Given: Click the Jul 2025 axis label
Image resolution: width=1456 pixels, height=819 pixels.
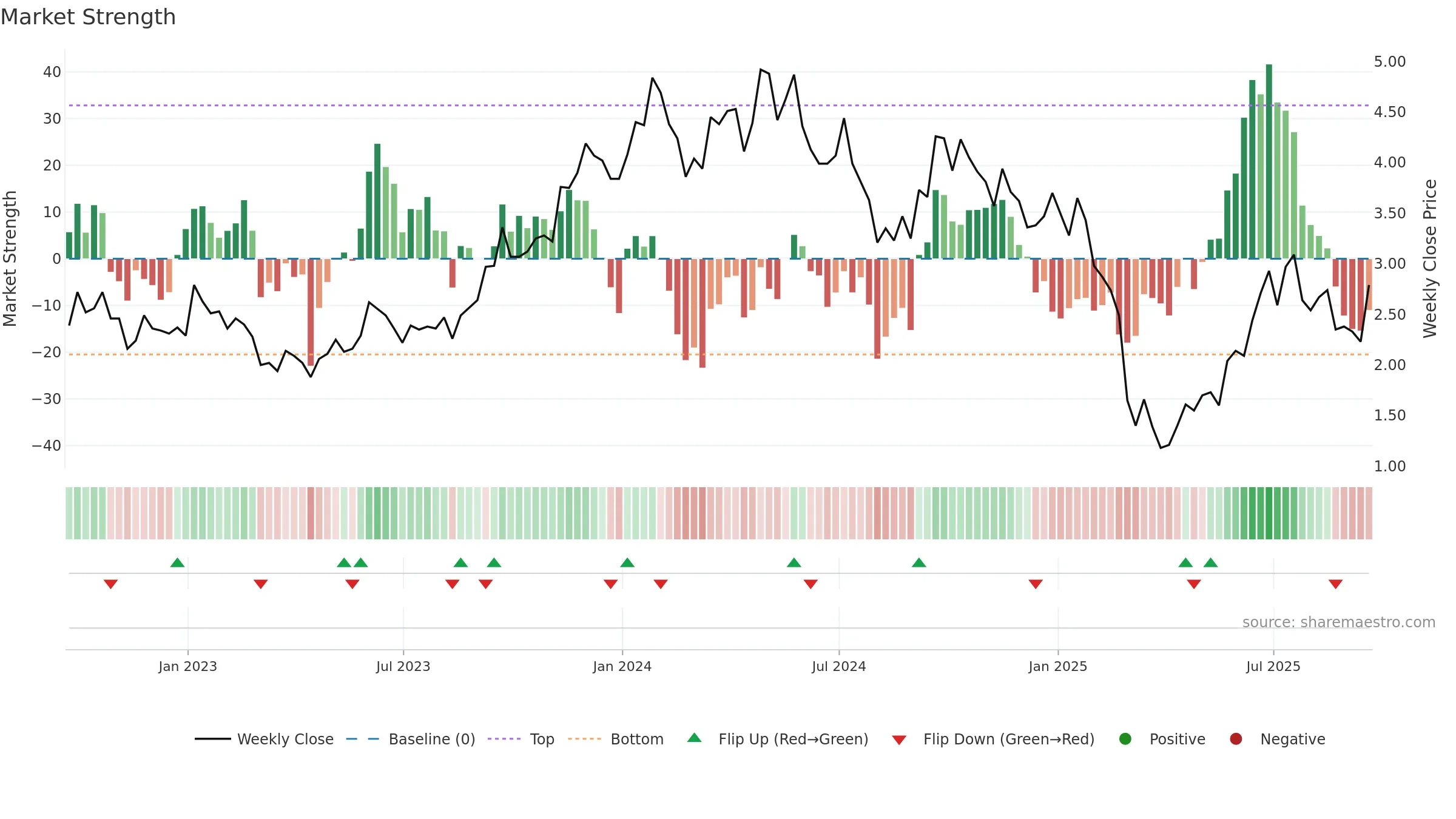Looking at the screenshot, I should (x=1273, y=666).
